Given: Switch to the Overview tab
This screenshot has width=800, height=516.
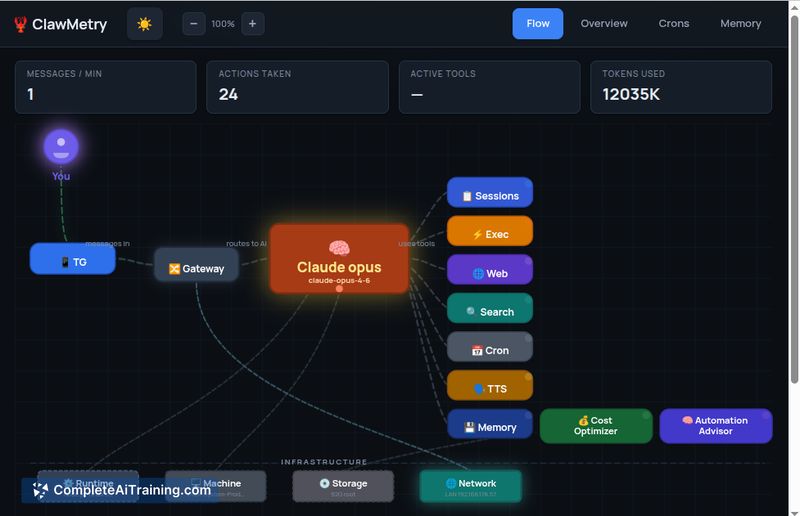Looking at the screenshot, I should [604, 23].
